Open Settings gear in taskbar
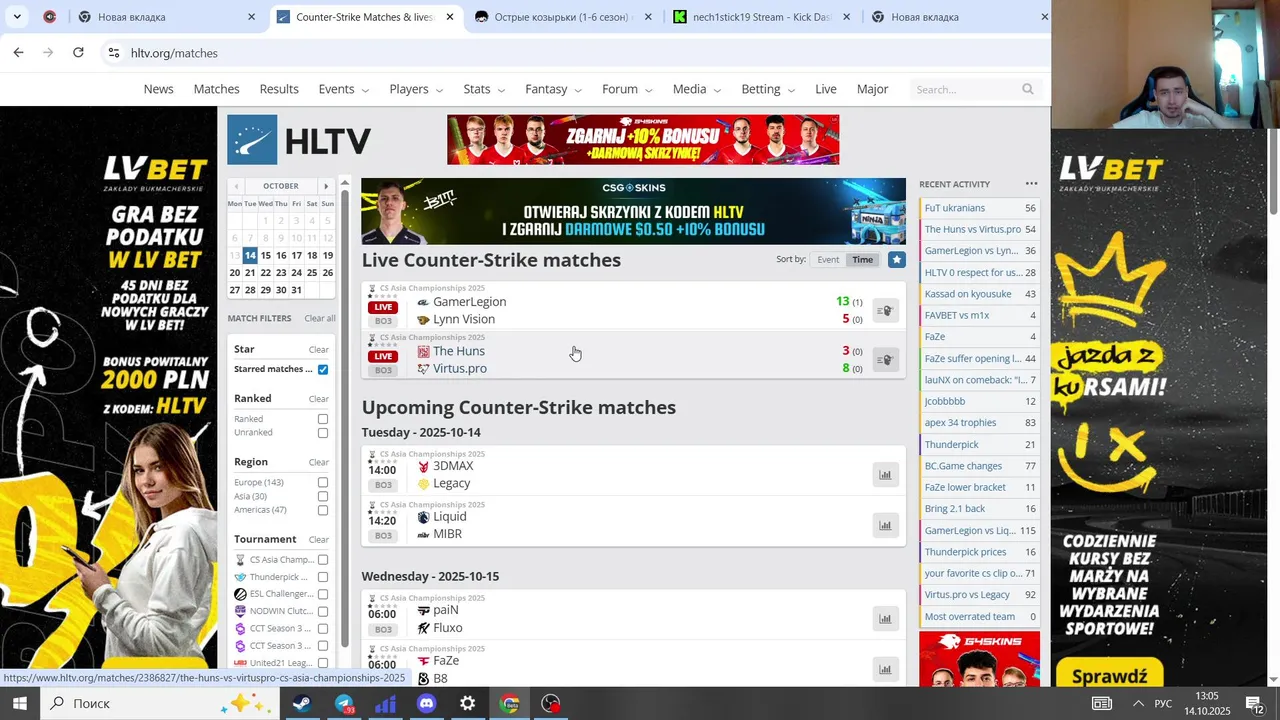Viewport: 1280px width, 720px height. (x=468, y=704)
